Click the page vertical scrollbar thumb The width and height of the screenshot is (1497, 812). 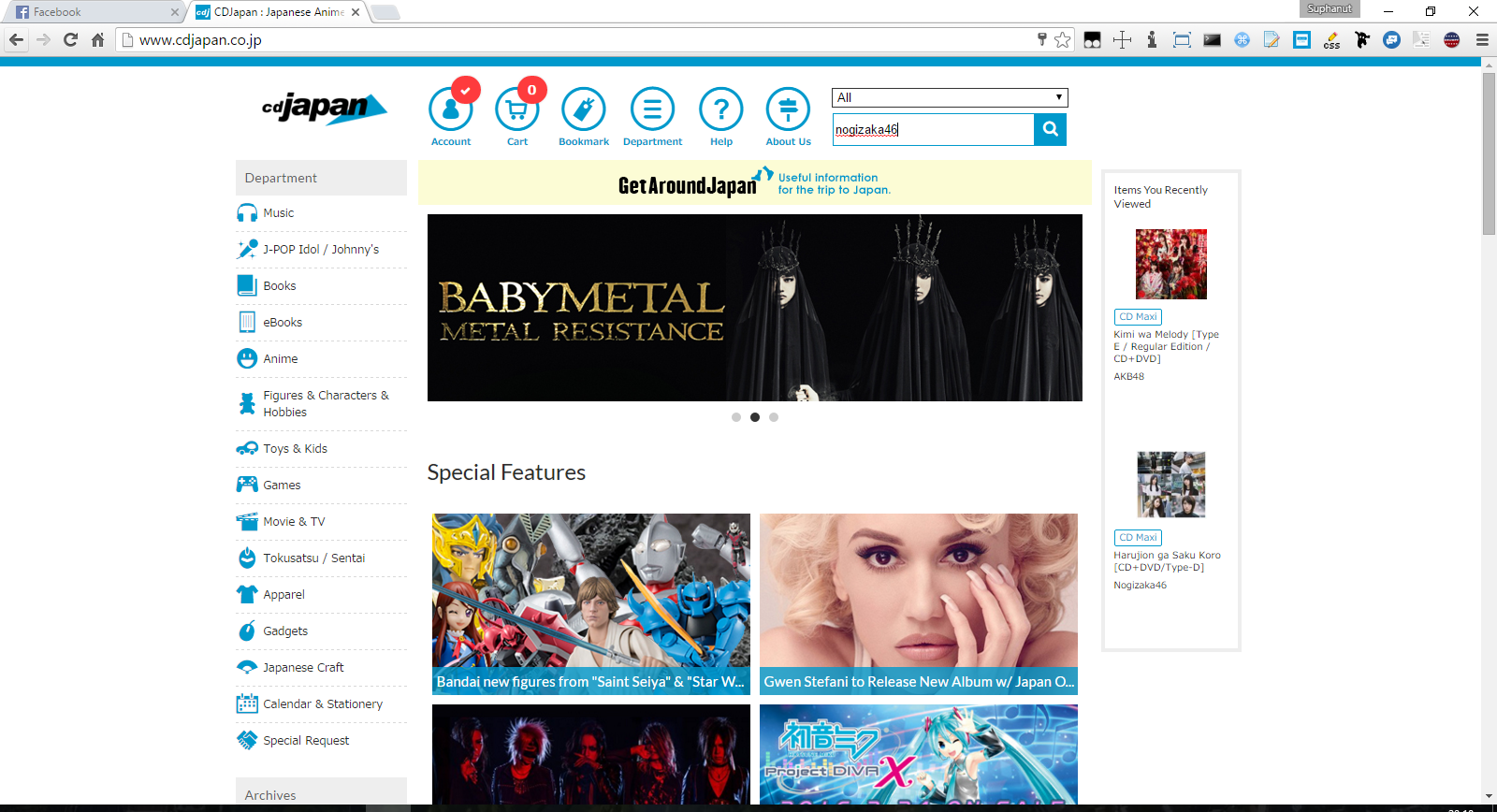[x=1489, y=153]
